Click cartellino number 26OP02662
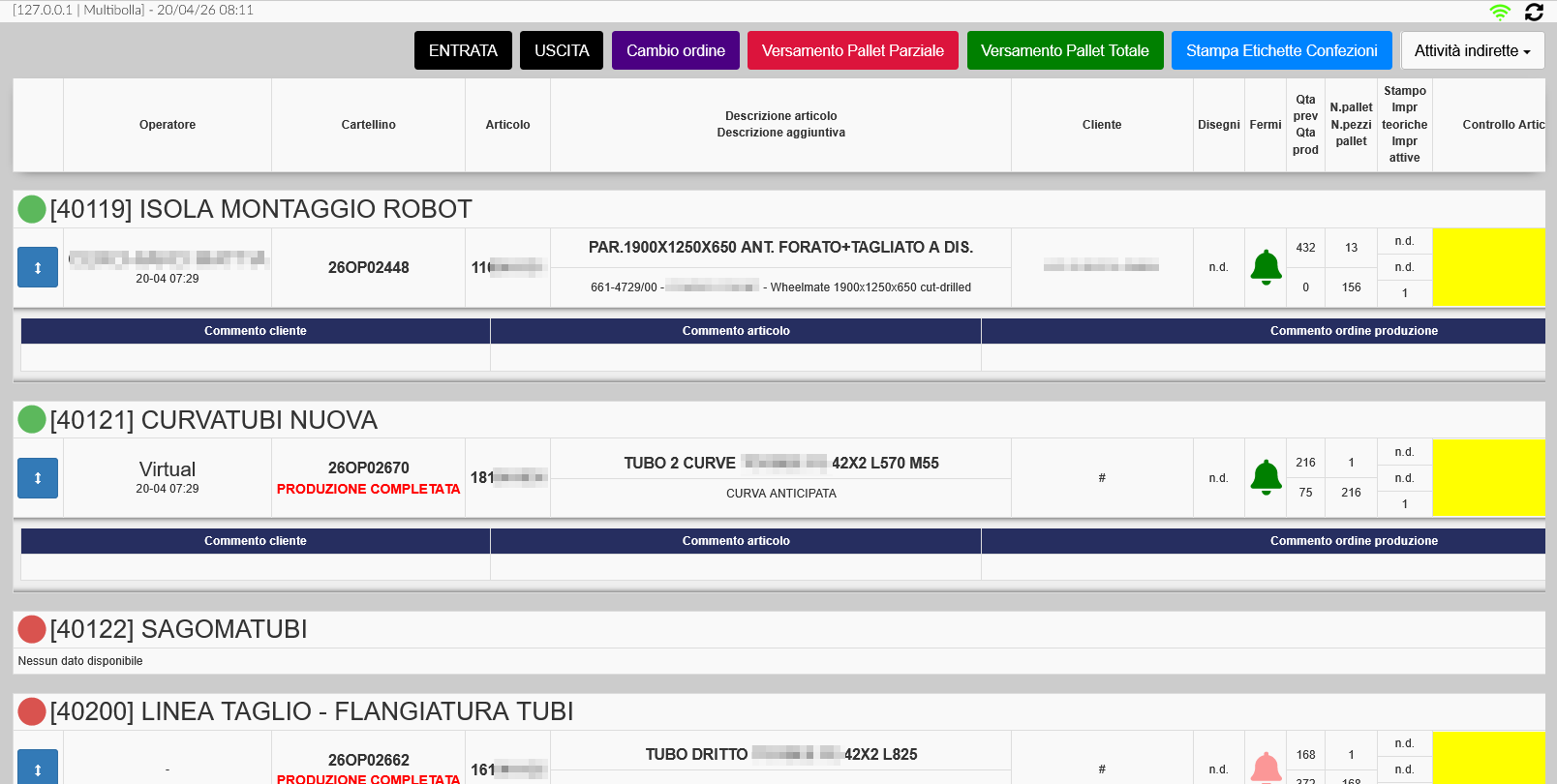The image size is (1557, 784). pyautogui.click(x=369, y=760)
